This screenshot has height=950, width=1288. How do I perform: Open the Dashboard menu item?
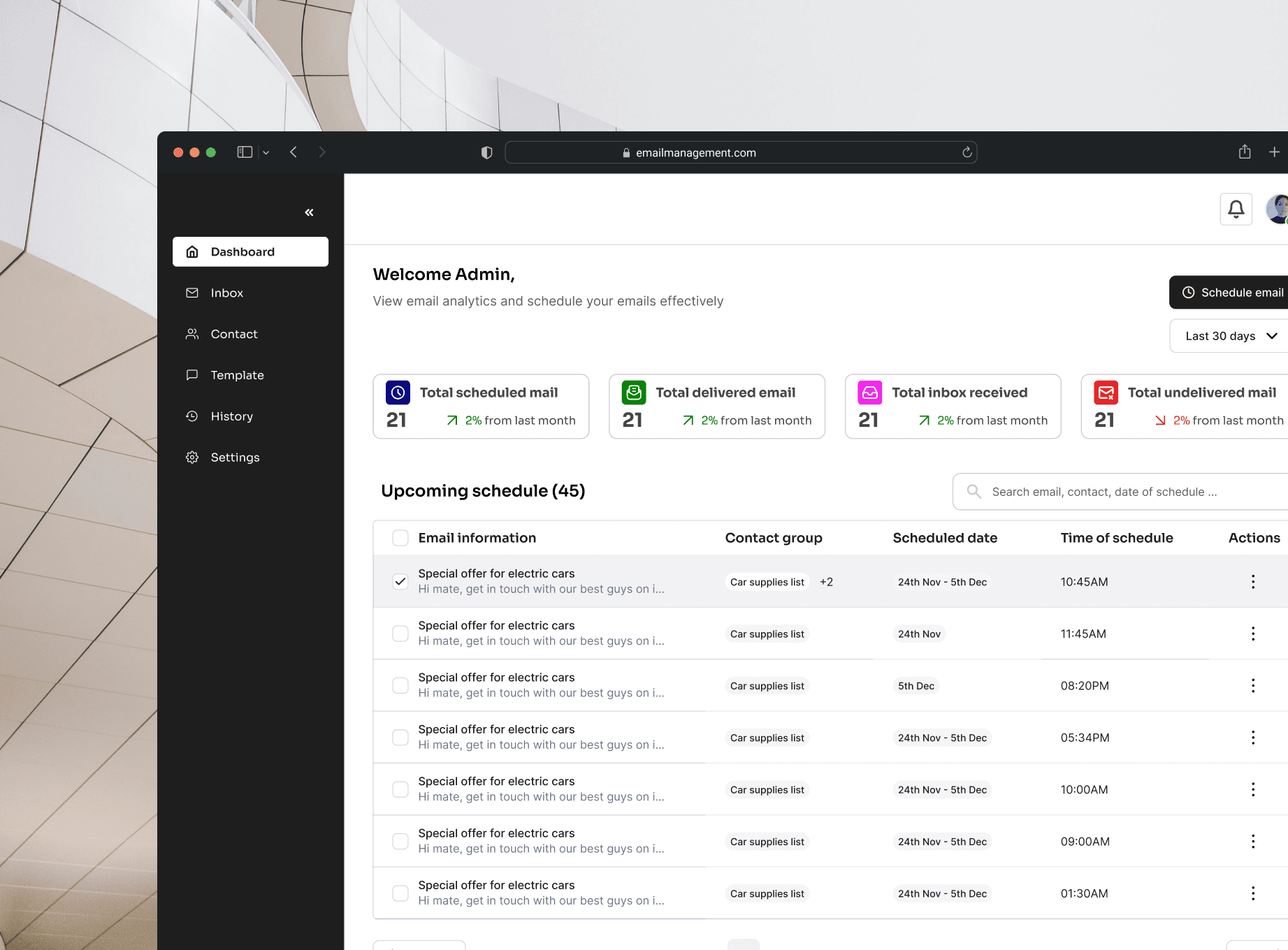250,251
